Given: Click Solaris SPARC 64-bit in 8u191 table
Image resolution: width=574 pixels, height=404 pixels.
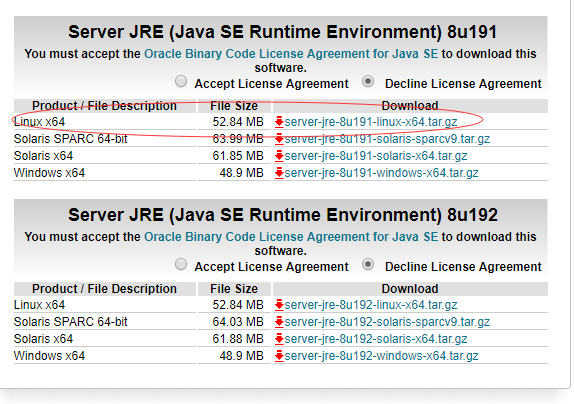Looking at the screenshot, I should click(70, 139).
